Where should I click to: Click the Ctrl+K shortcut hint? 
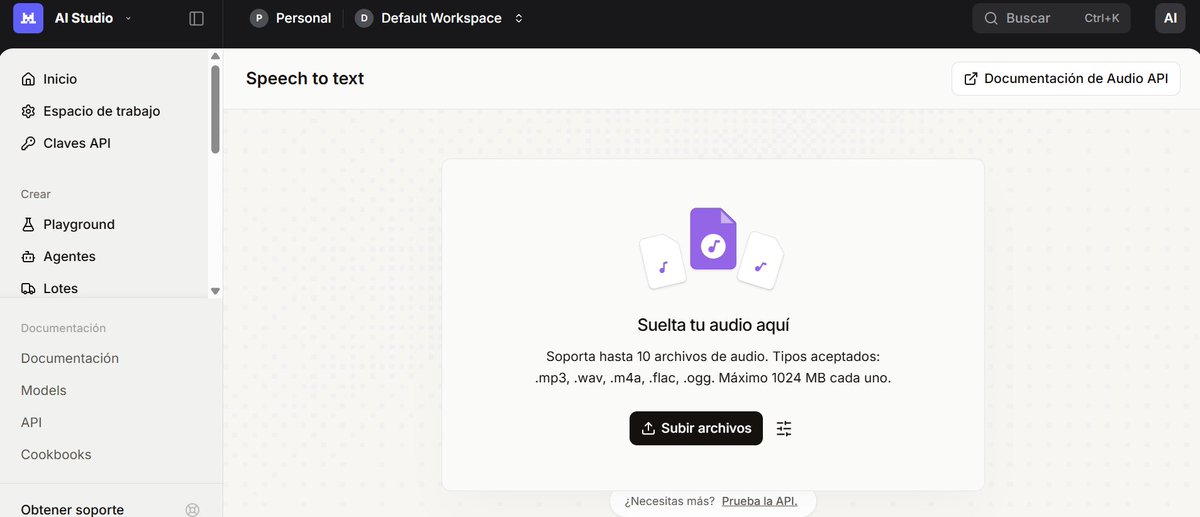1101,18
